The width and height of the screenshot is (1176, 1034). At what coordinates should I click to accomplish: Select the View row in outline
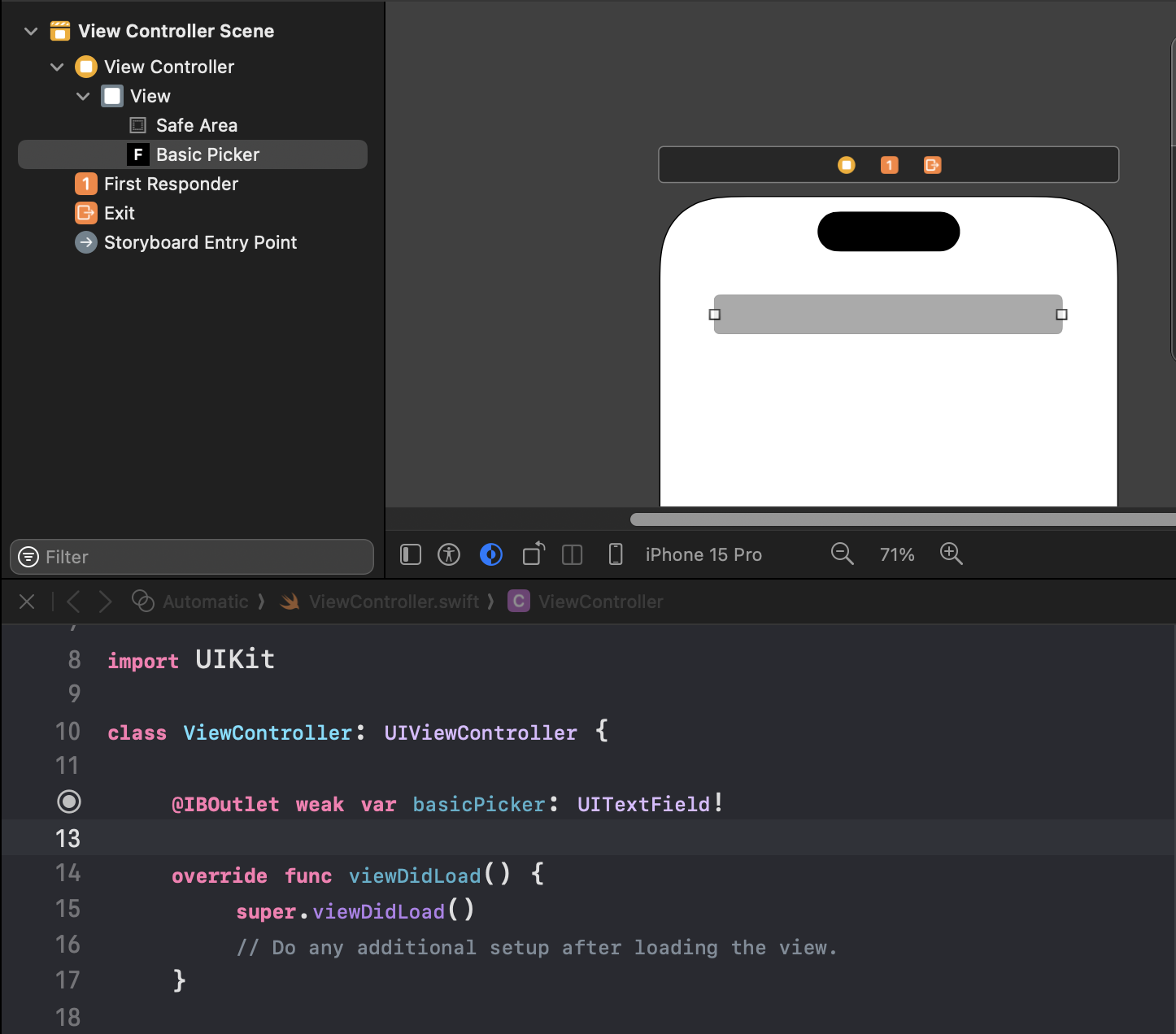(193, 96)
